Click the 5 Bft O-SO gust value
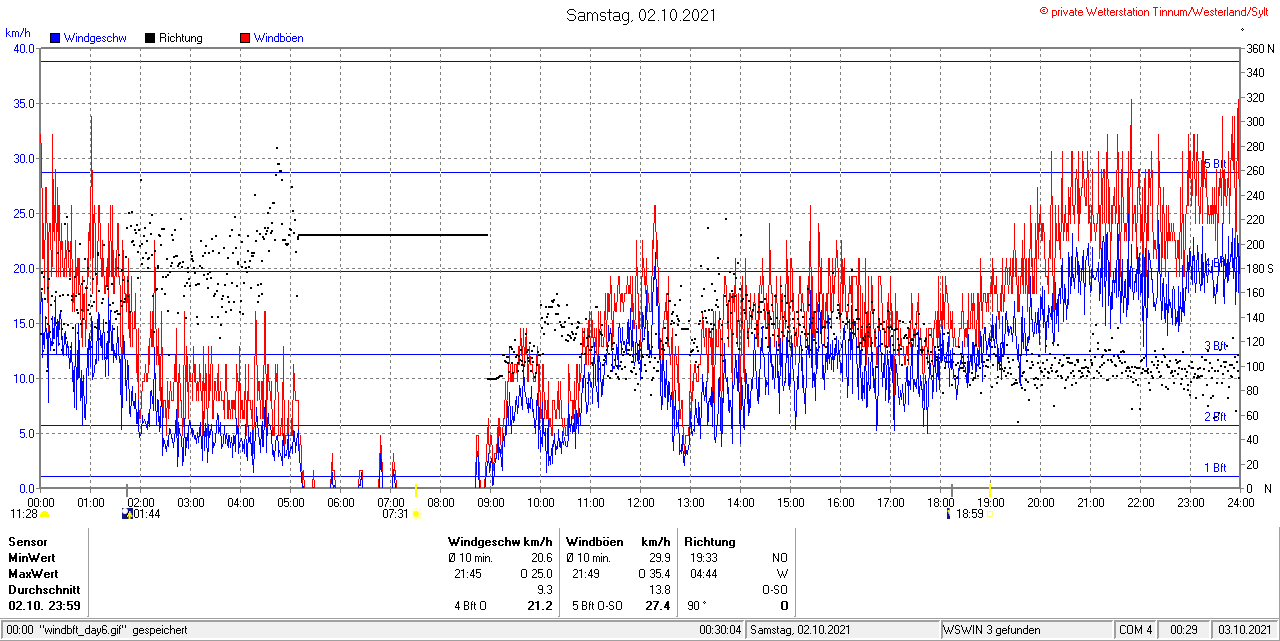 (597, 606)
